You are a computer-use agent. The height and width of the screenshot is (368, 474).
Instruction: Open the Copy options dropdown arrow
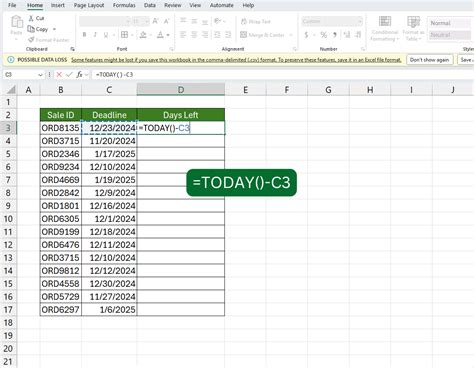click(x=54, y=29)
